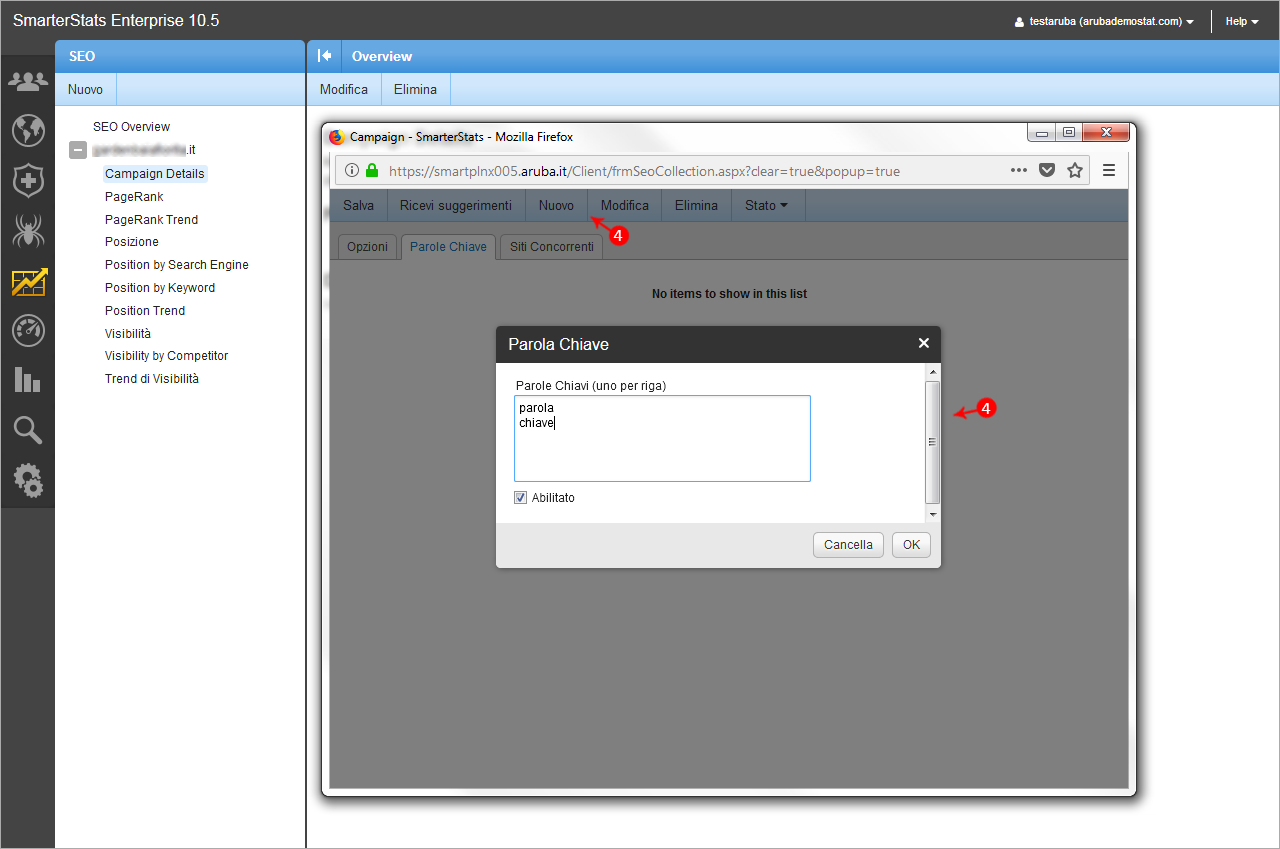Select the Parole Chiave tab
Screen dimensions: 1280x849
pos(448,247)
